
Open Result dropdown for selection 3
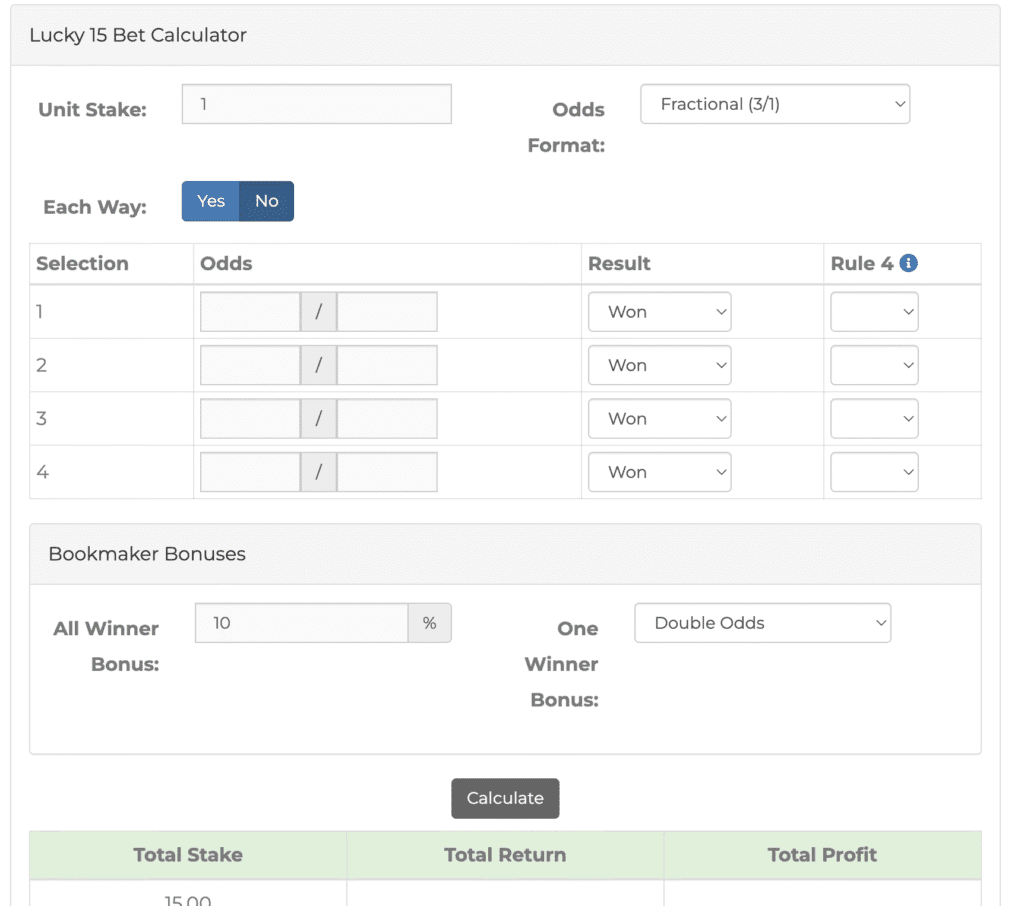[659, 419]
